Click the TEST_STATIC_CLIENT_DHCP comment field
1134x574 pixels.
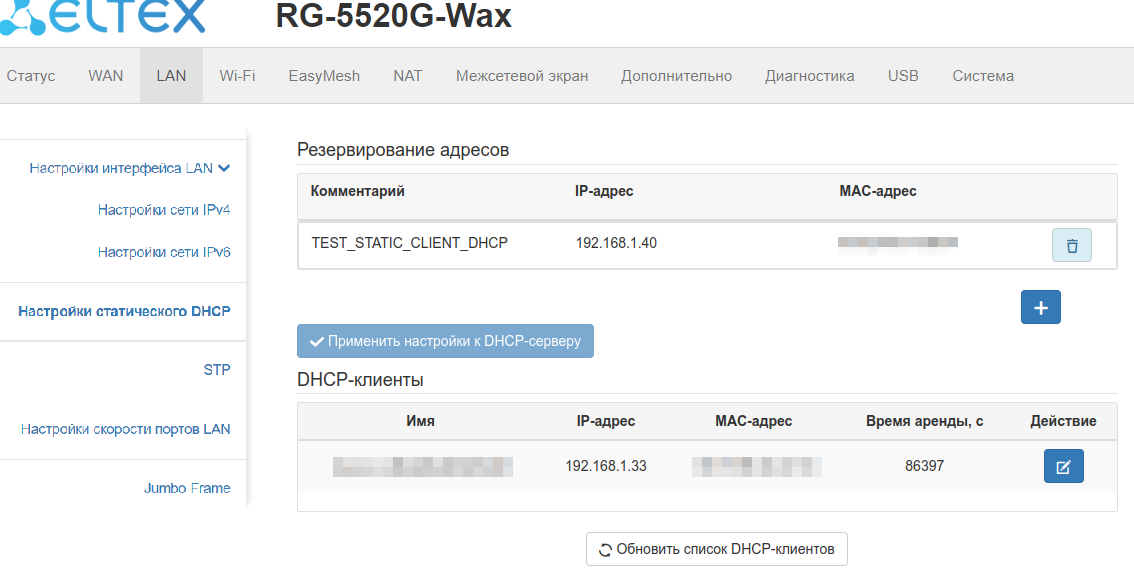click(410, 243)
